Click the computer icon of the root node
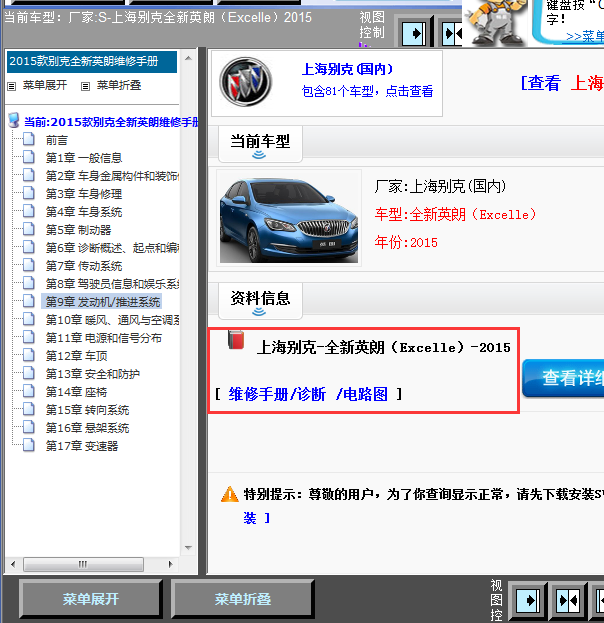604x623 pixels. pos(14,120)
